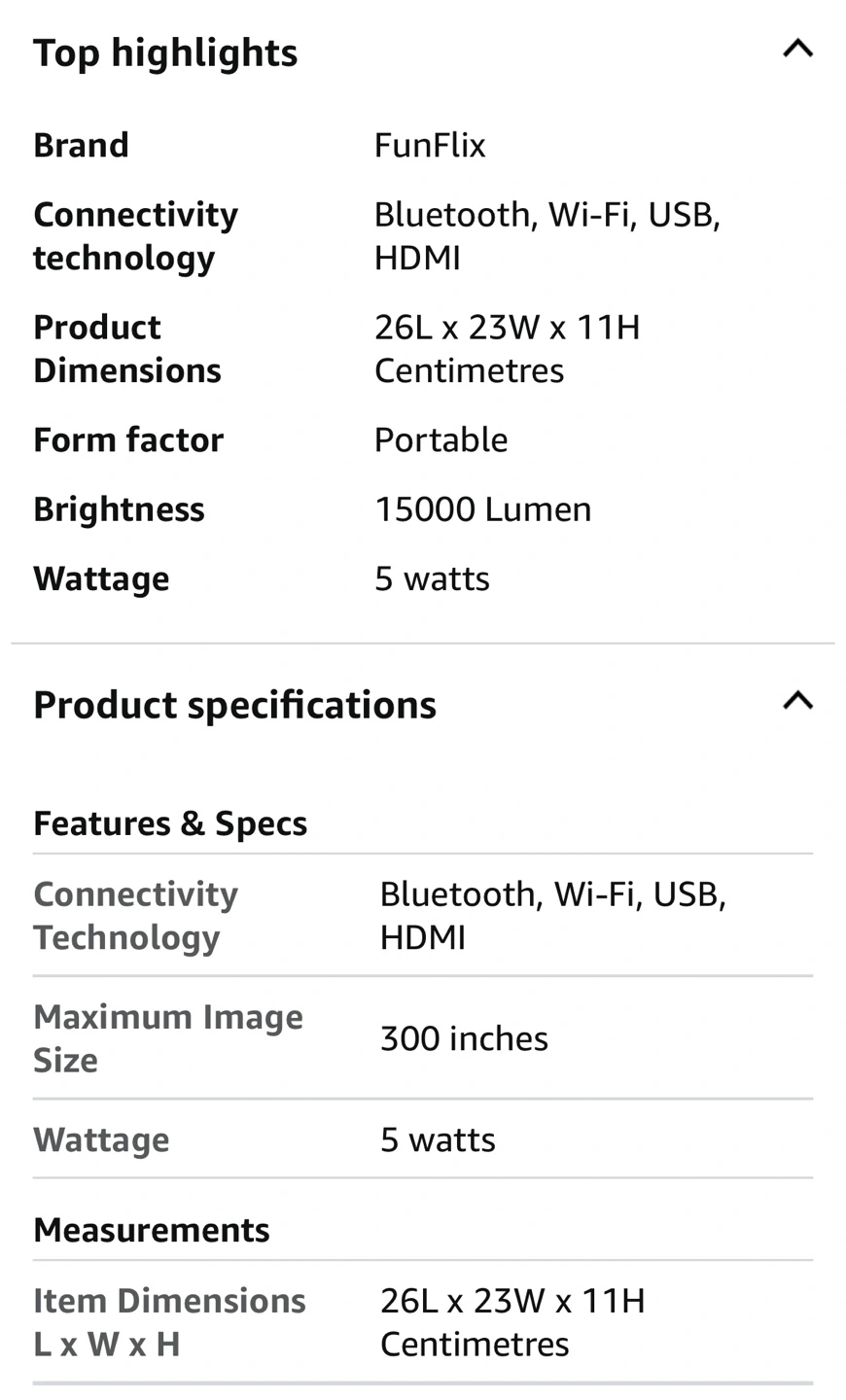This screenshot has height=1400, width=846.
Task: Tap the Features & Specs subheading
Action: 170,823
